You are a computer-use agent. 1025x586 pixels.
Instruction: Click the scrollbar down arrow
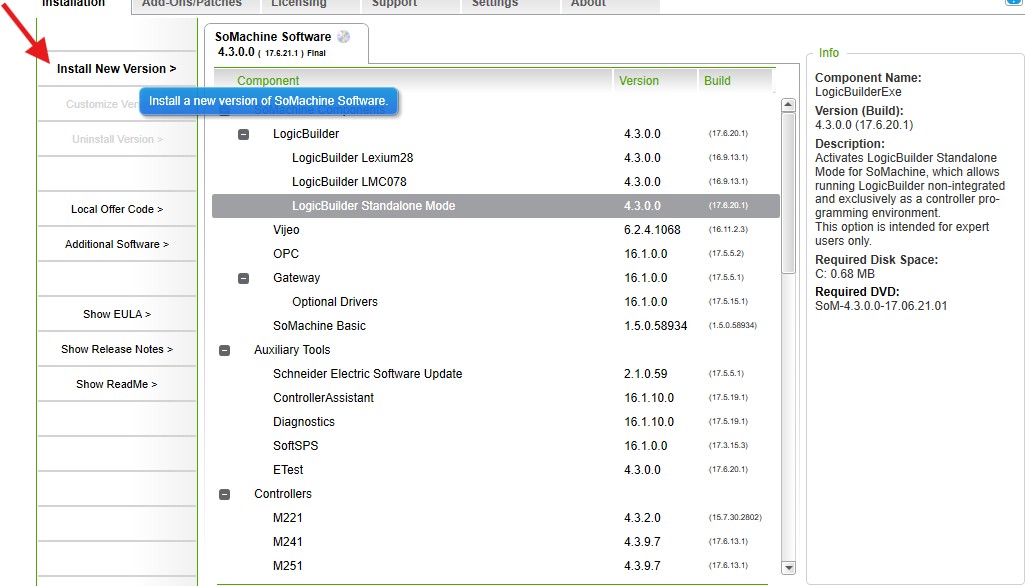tap(788, 568)
